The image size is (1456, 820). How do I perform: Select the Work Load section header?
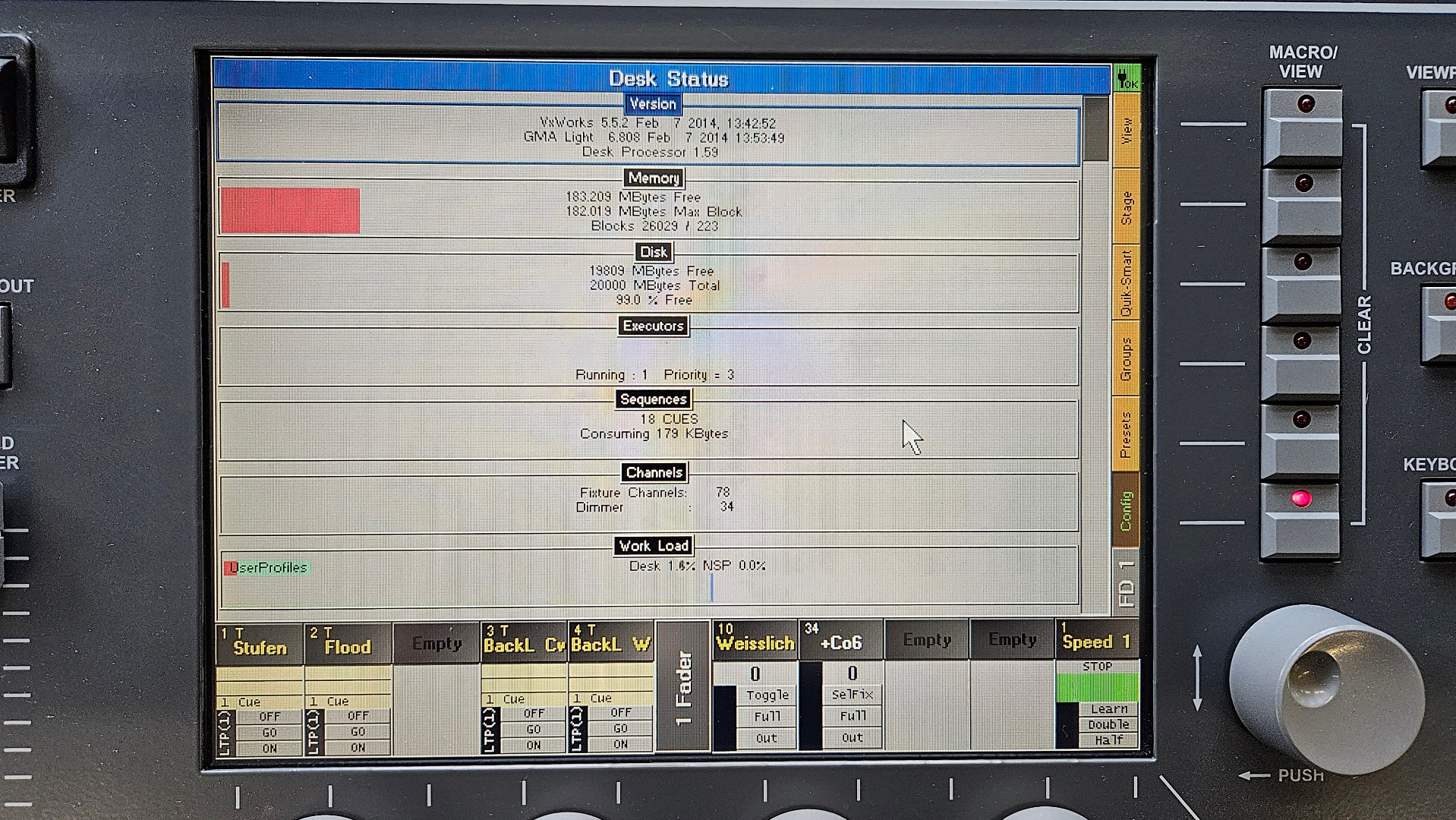tap(653, 546)
